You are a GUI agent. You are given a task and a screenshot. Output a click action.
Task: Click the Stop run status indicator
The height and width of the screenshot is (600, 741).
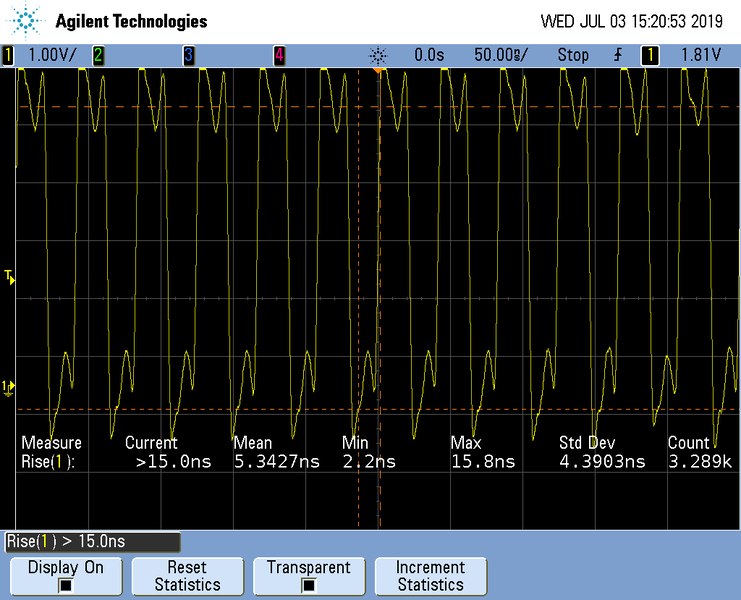click(x=573, y=55)
